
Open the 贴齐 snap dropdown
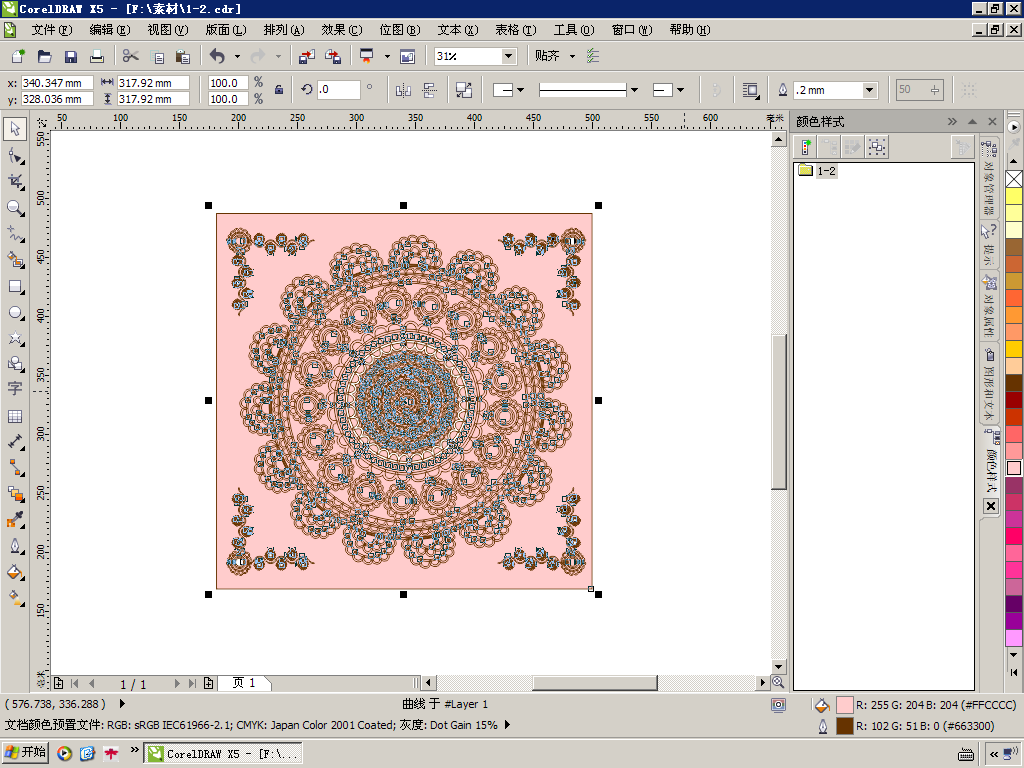pos(572,57)
